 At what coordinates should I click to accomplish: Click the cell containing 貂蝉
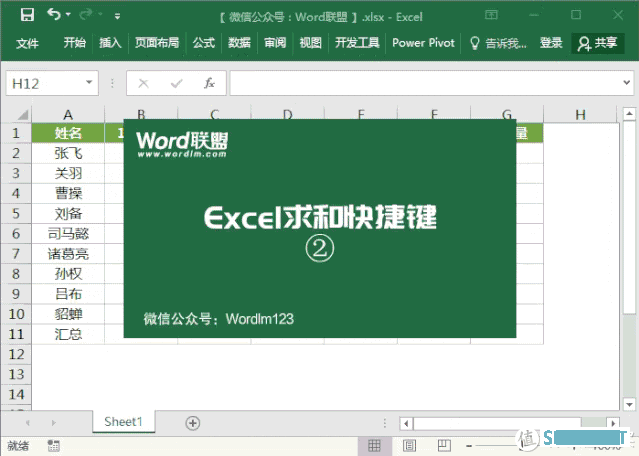pos(68,314)
